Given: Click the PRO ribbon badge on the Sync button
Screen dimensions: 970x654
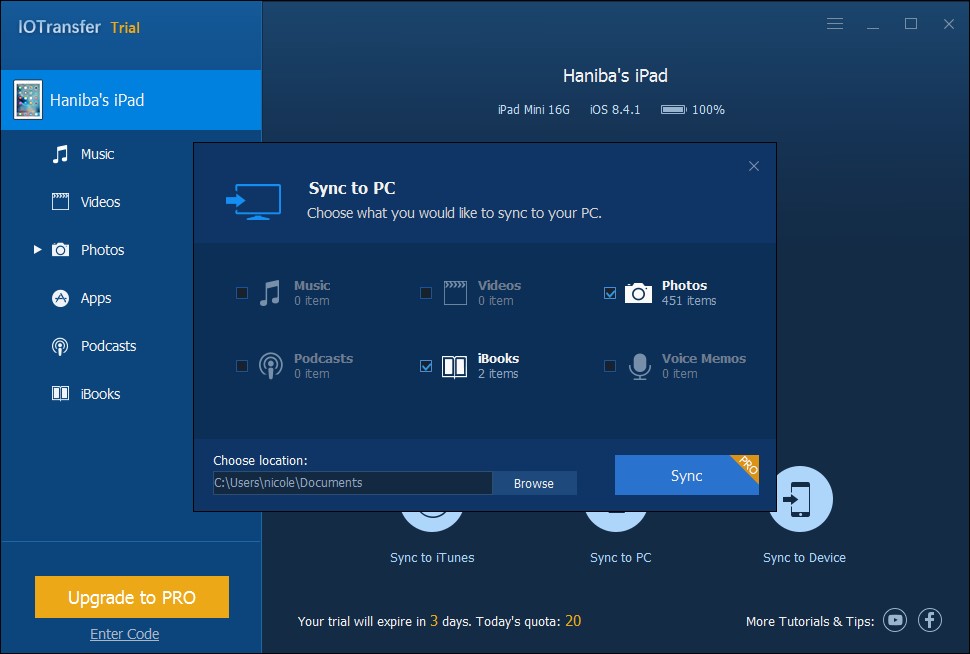Looking at the screenshot, I should coord(747,466).
